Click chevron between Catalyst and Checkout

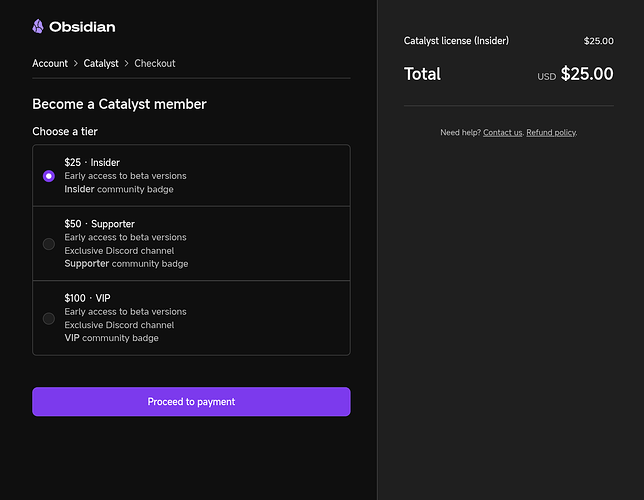(x=126, y=63)
